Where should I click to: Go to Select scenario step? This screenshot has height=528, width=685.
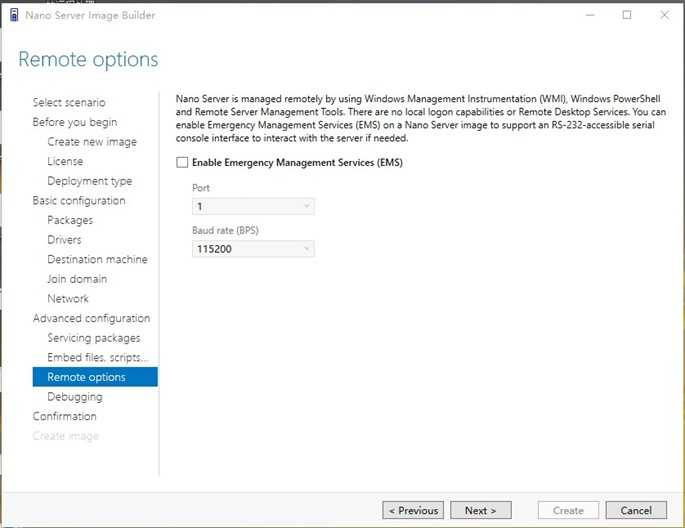tap(69, 102)
